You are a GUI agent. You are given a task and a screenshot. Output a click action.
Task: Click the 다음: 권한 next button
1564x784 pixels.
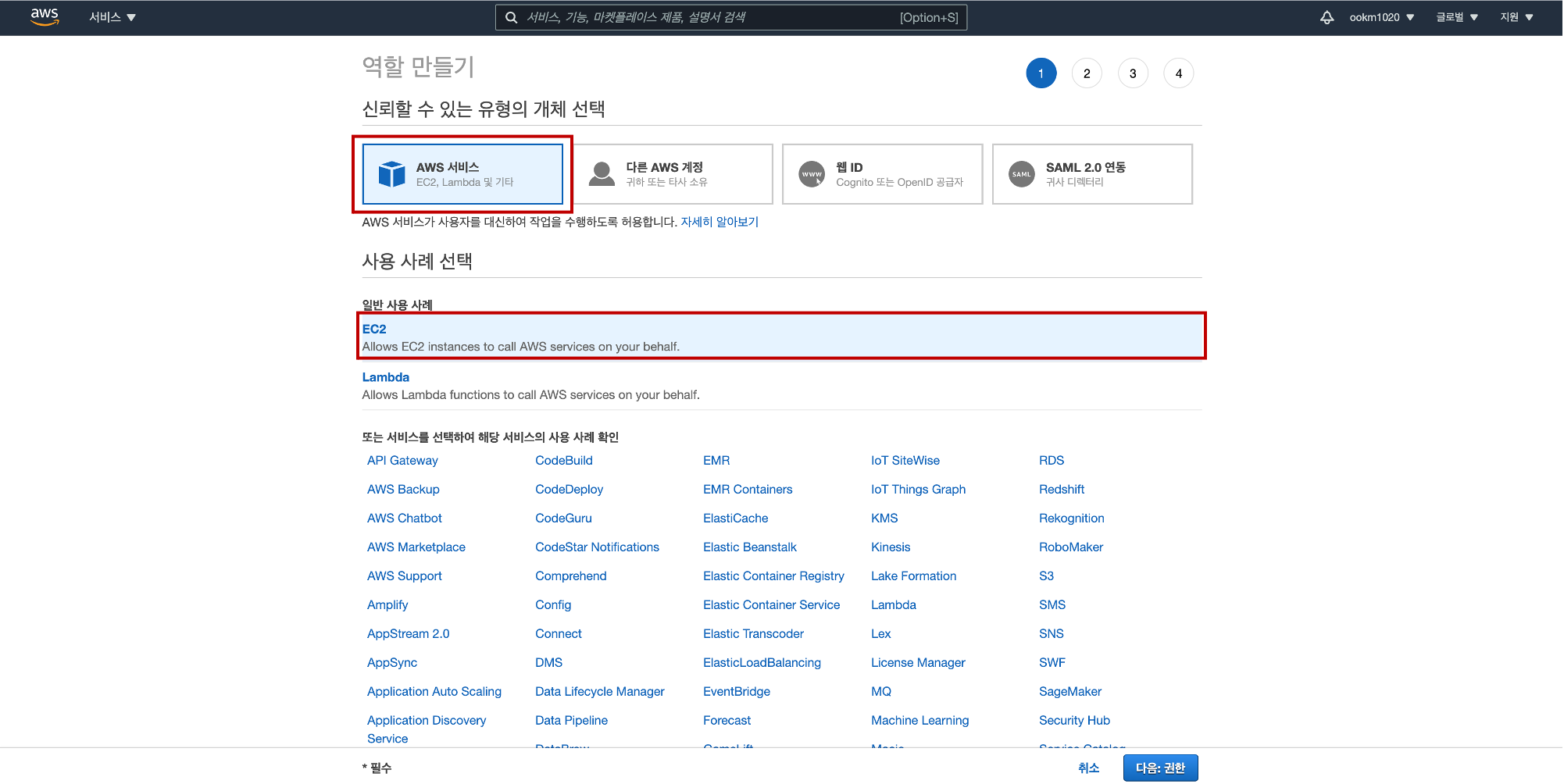(1161, 768)
